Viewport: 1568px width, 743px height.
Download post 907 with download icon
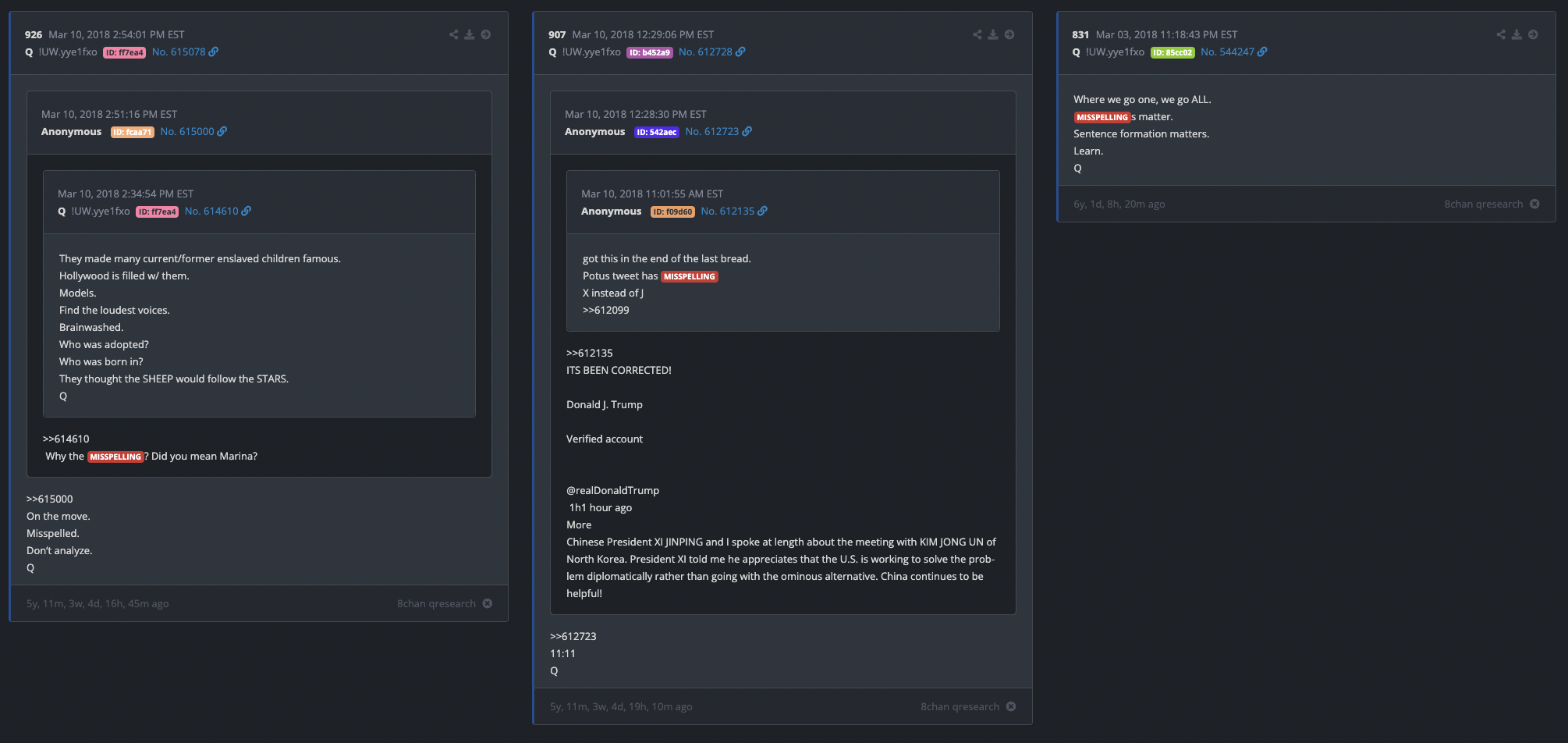(x=993, y=34)
